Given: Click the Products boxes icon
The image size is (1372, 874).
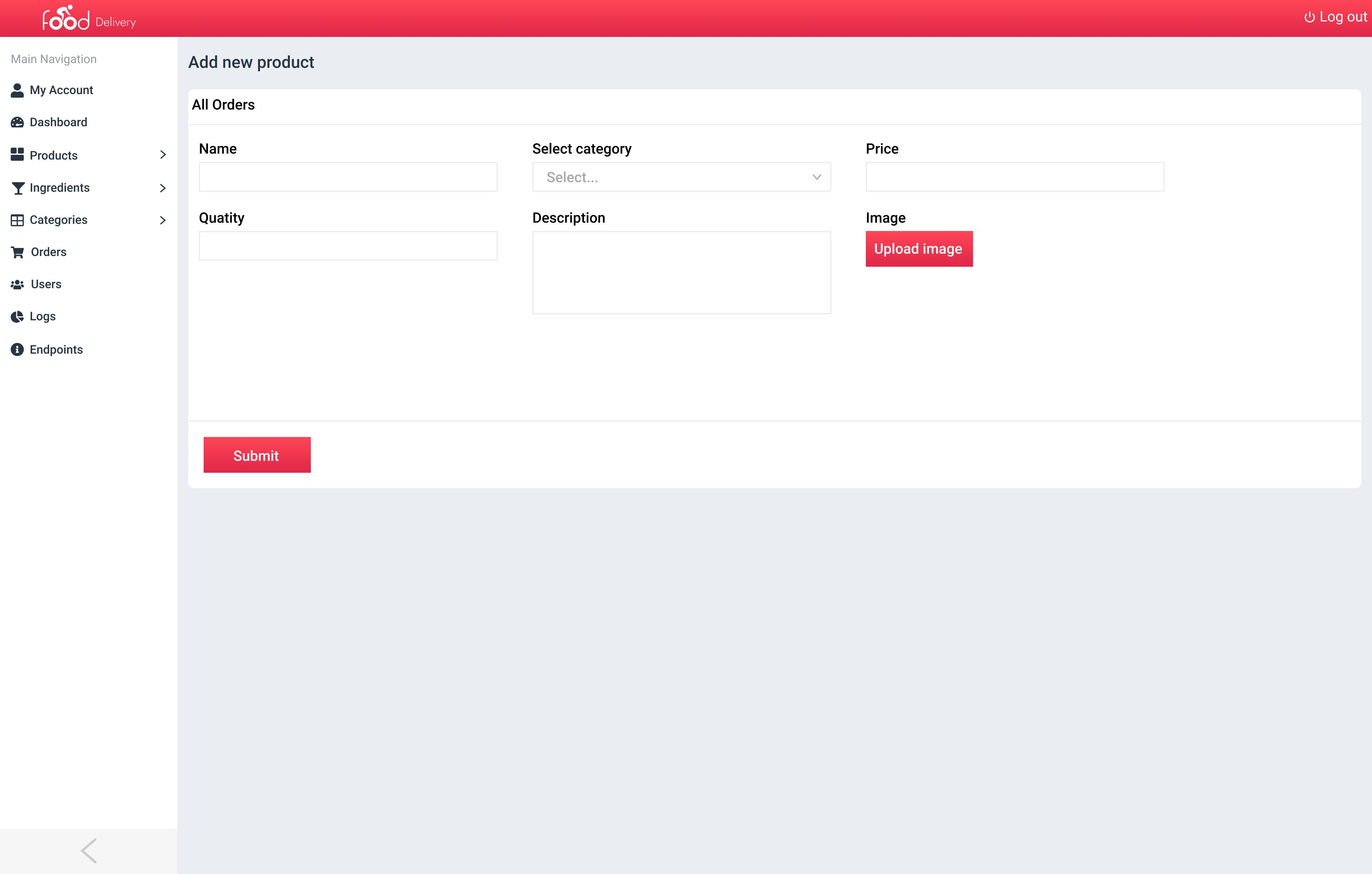Looking at the screenshot, I should pos(17,155).
